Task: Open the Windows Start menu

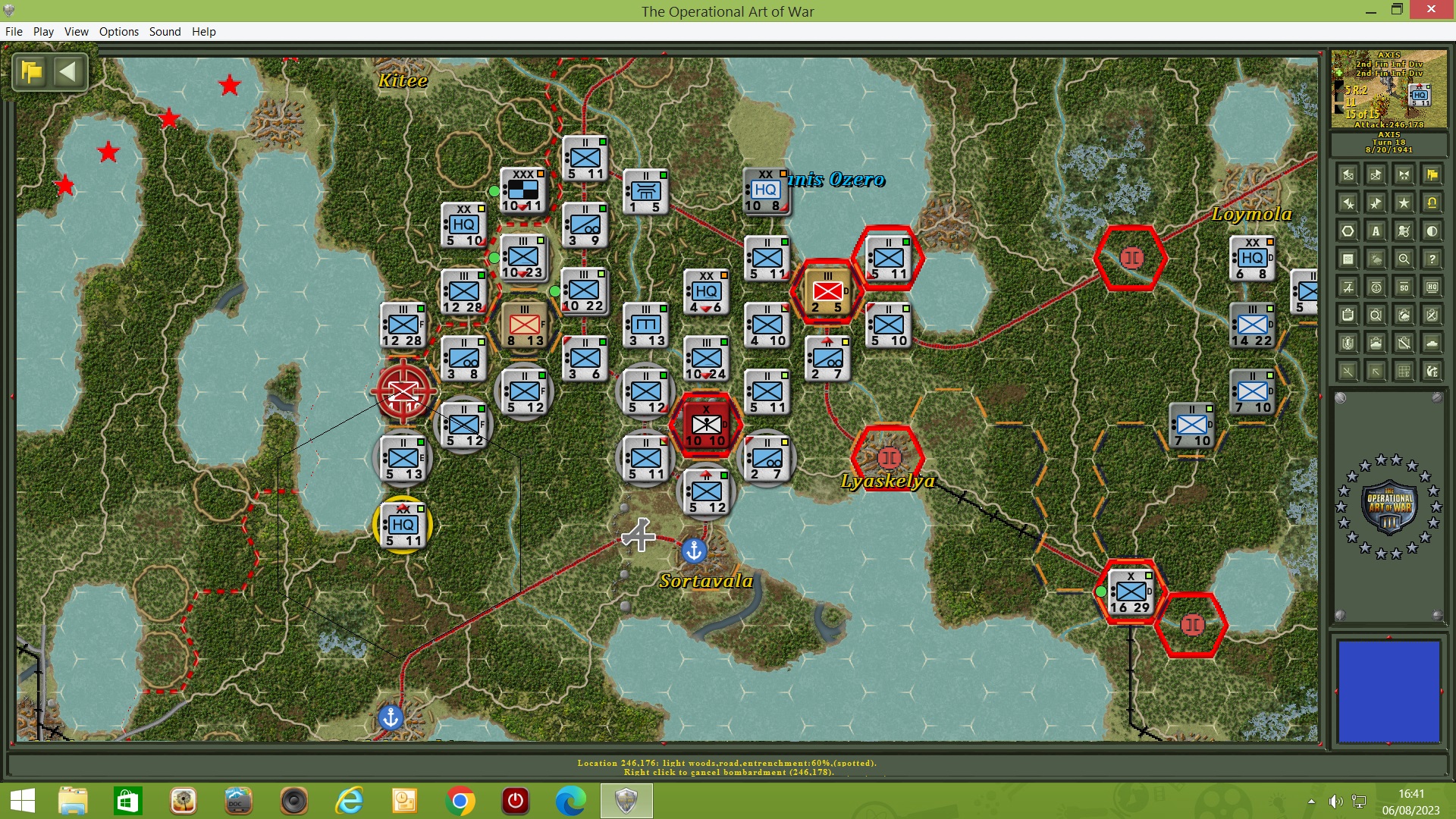Action: click(23, 801)
